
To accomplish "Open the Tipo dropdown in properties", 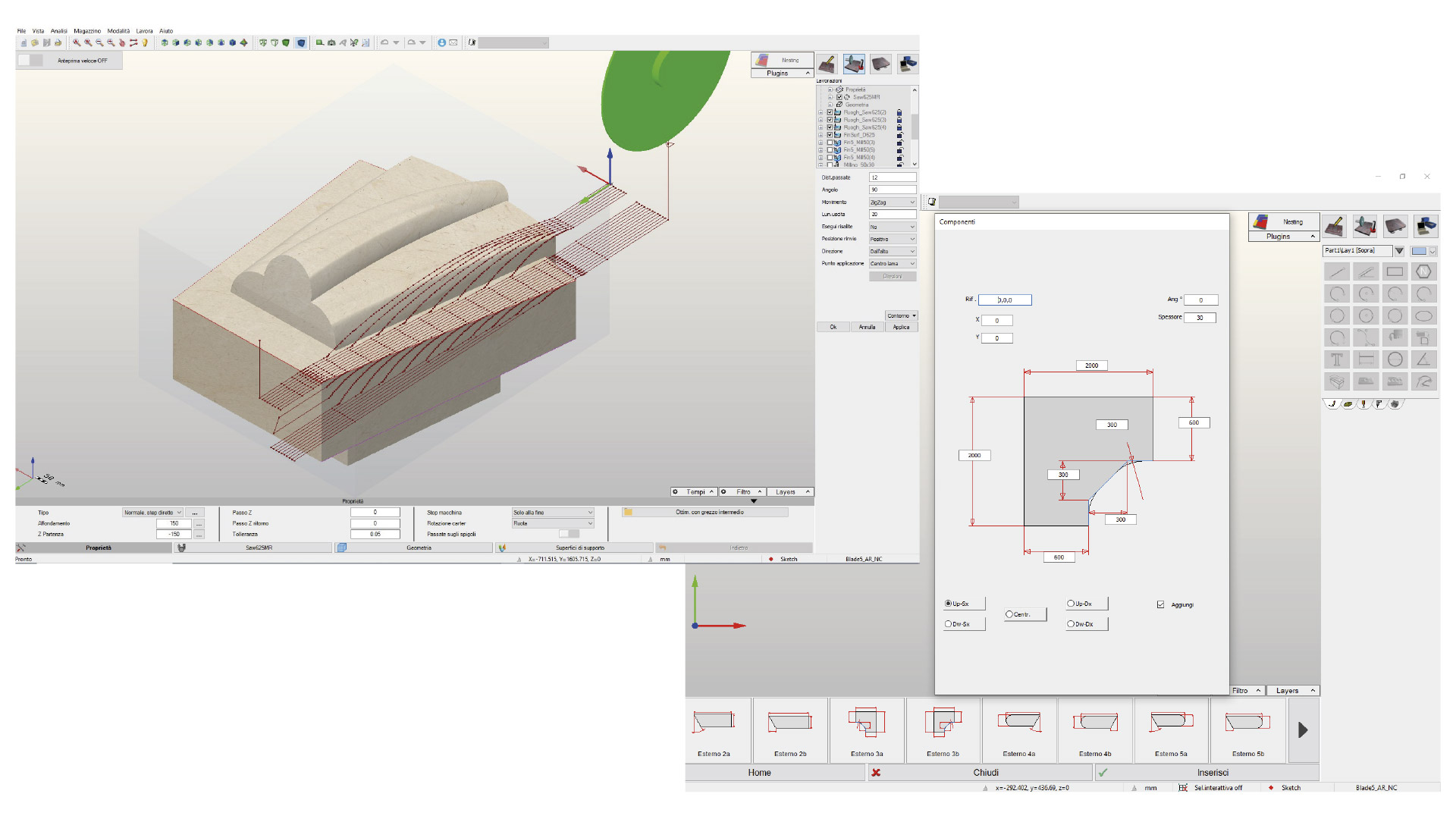I will [152, 513].
